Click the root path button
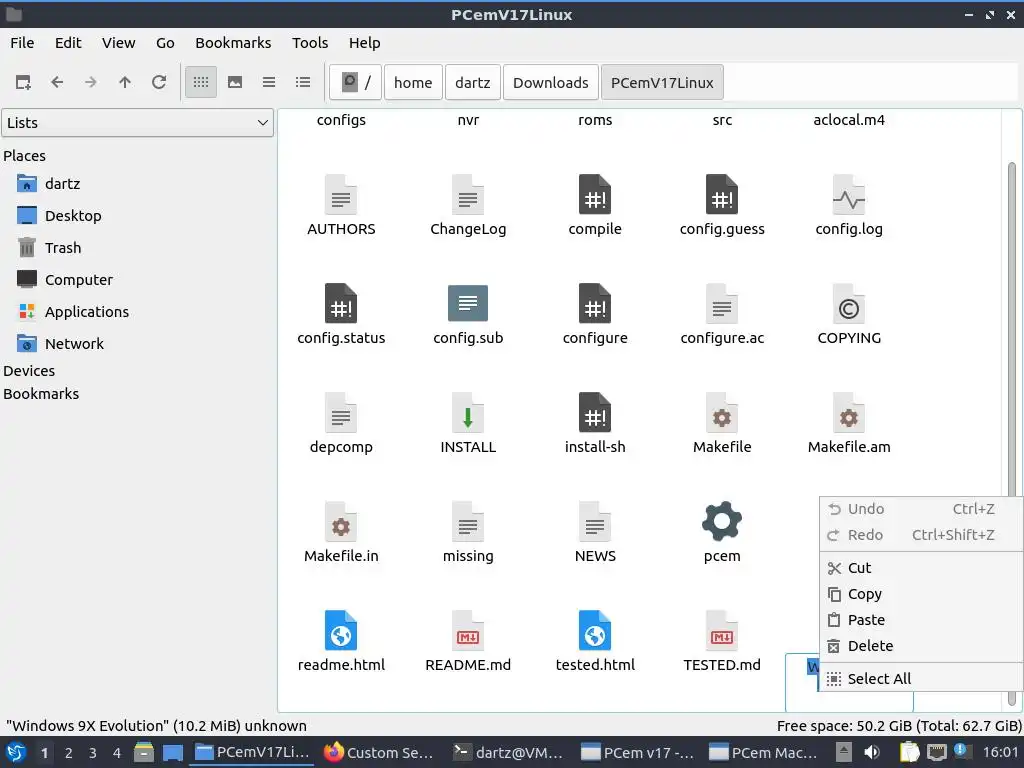1024x768 pixels. (x=355, y=82)
